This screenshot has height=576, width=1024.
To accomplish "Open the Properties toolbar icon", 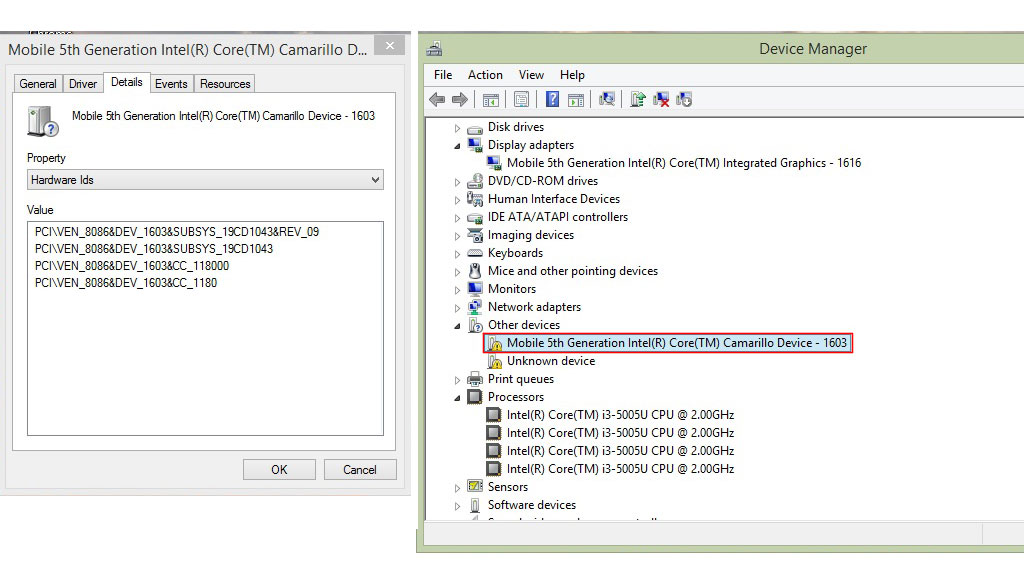I will click(x=521, y=99).
